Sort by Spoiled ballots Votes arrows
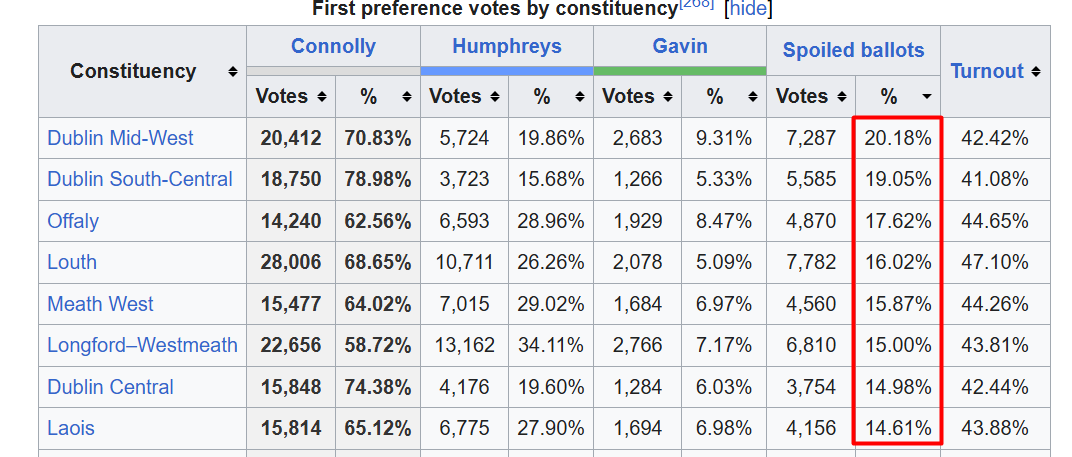Viewport: 1072px width, 457px height. [x=842, y=97]
